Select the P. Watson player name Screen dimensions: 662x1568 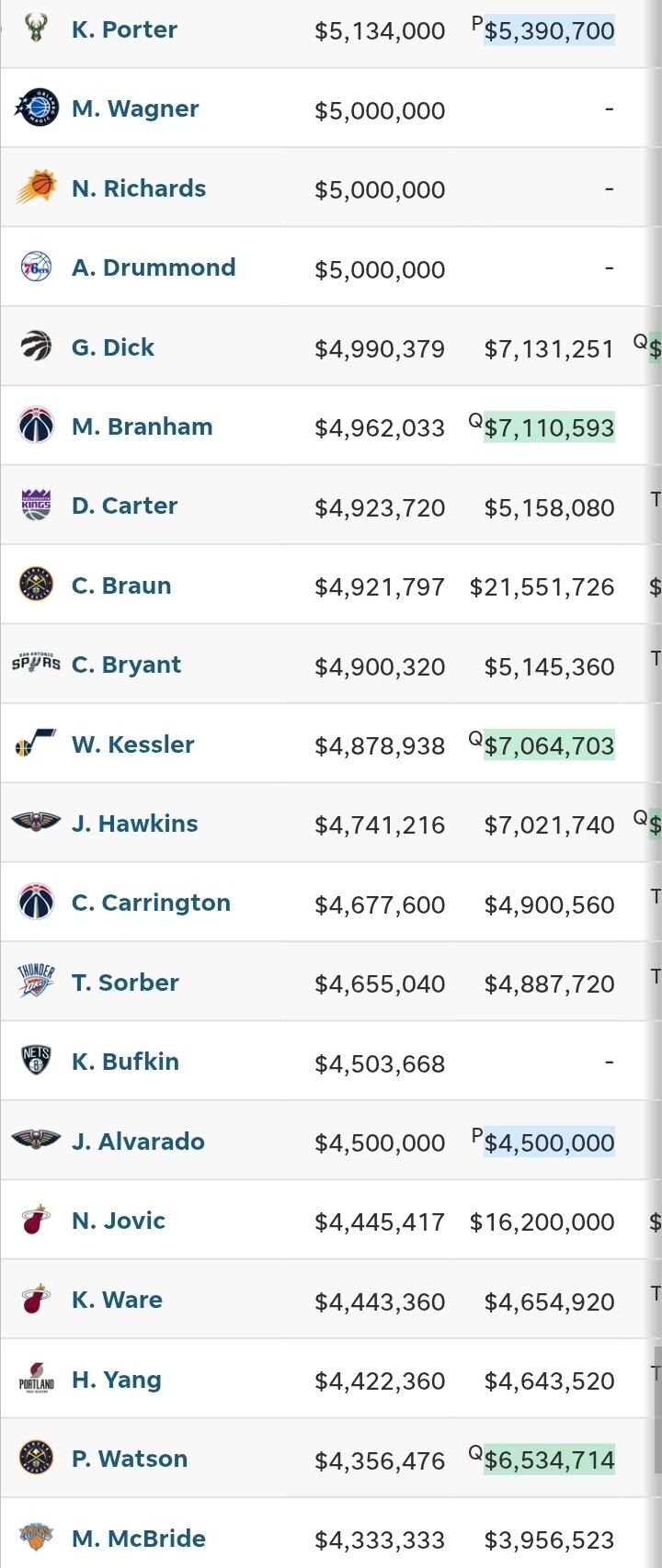pyautogui.click(x=130, y=1459)
